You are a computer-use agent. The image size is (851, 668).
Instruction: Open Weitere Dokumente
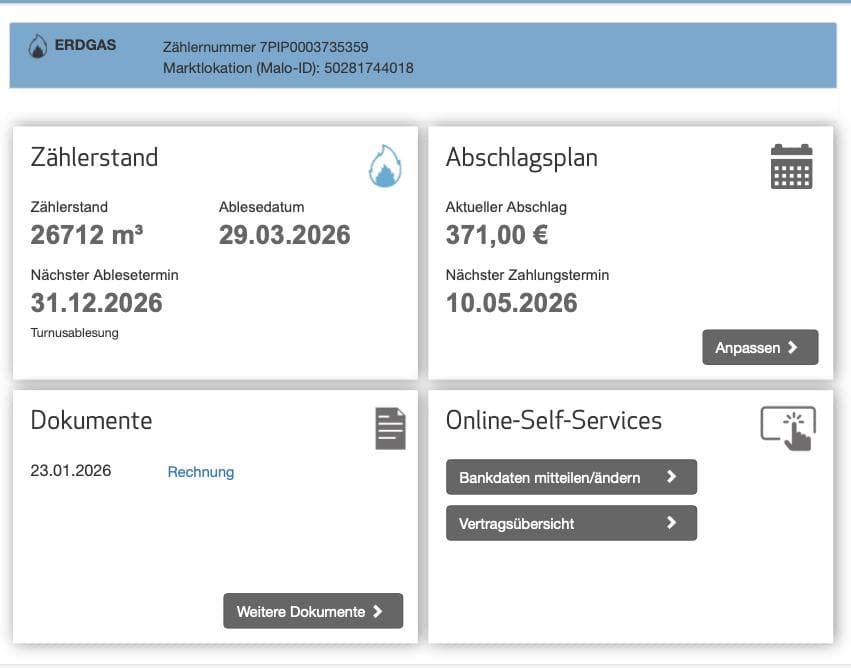pyautogui.click(x=313, y=611)
